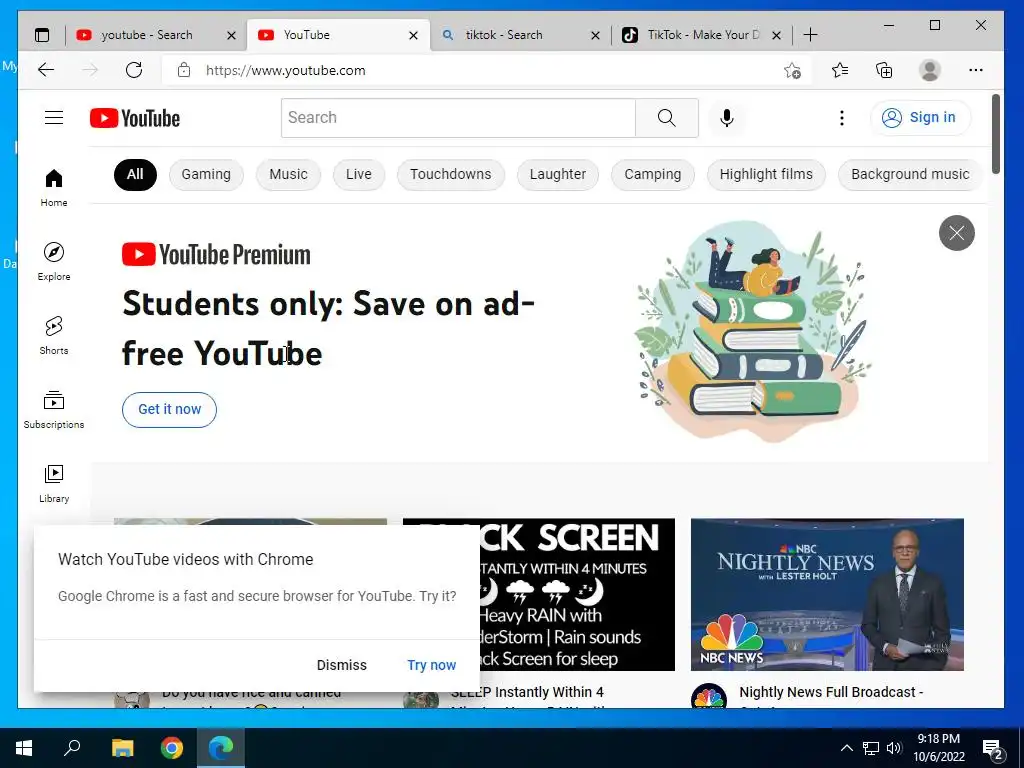
Task: Select the Music filter chip
Action: (288, 174)
